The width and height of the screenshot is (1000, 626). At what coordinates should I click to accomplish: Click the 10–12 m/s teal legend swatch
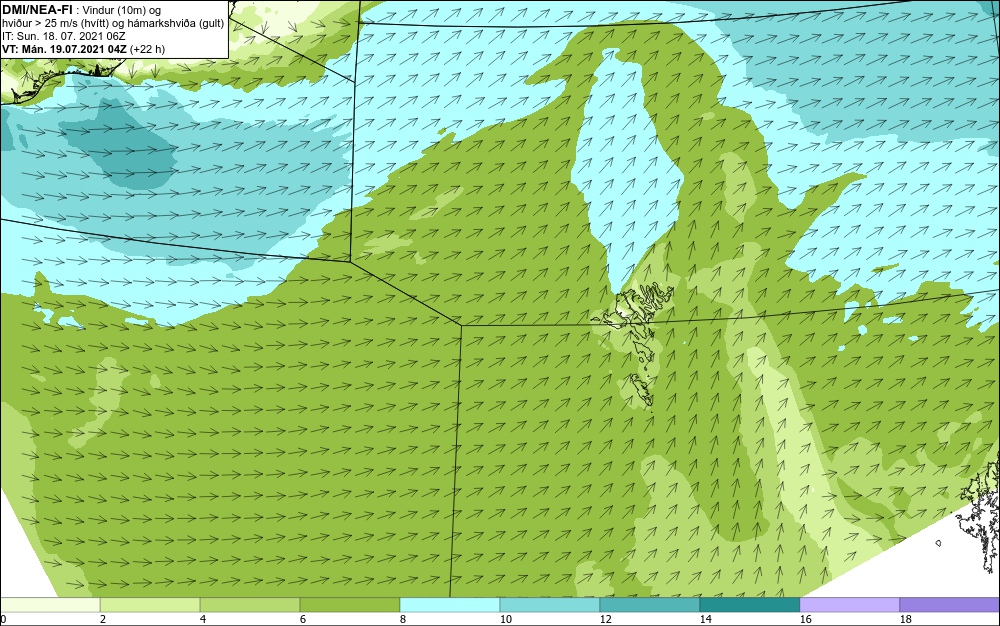(550, 605)
